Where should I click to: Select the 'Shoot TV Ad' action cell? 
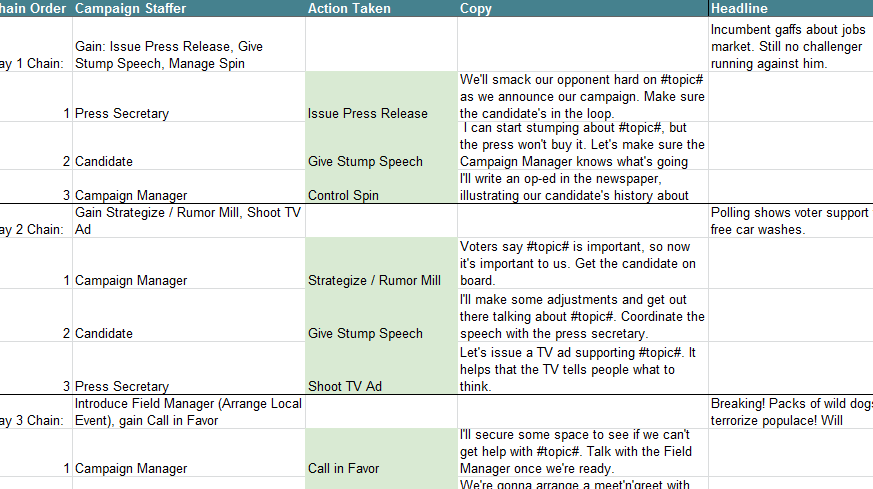click(x=381, y=368)
